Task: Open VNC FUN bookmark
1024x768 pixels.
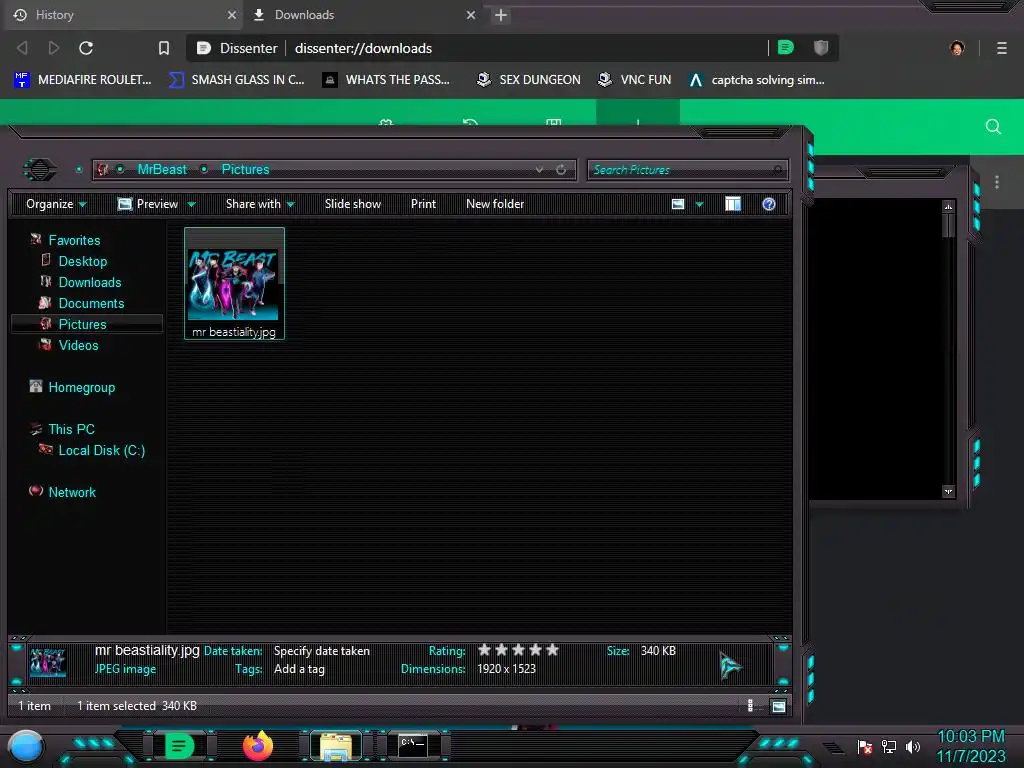Action: pos(635,80)
